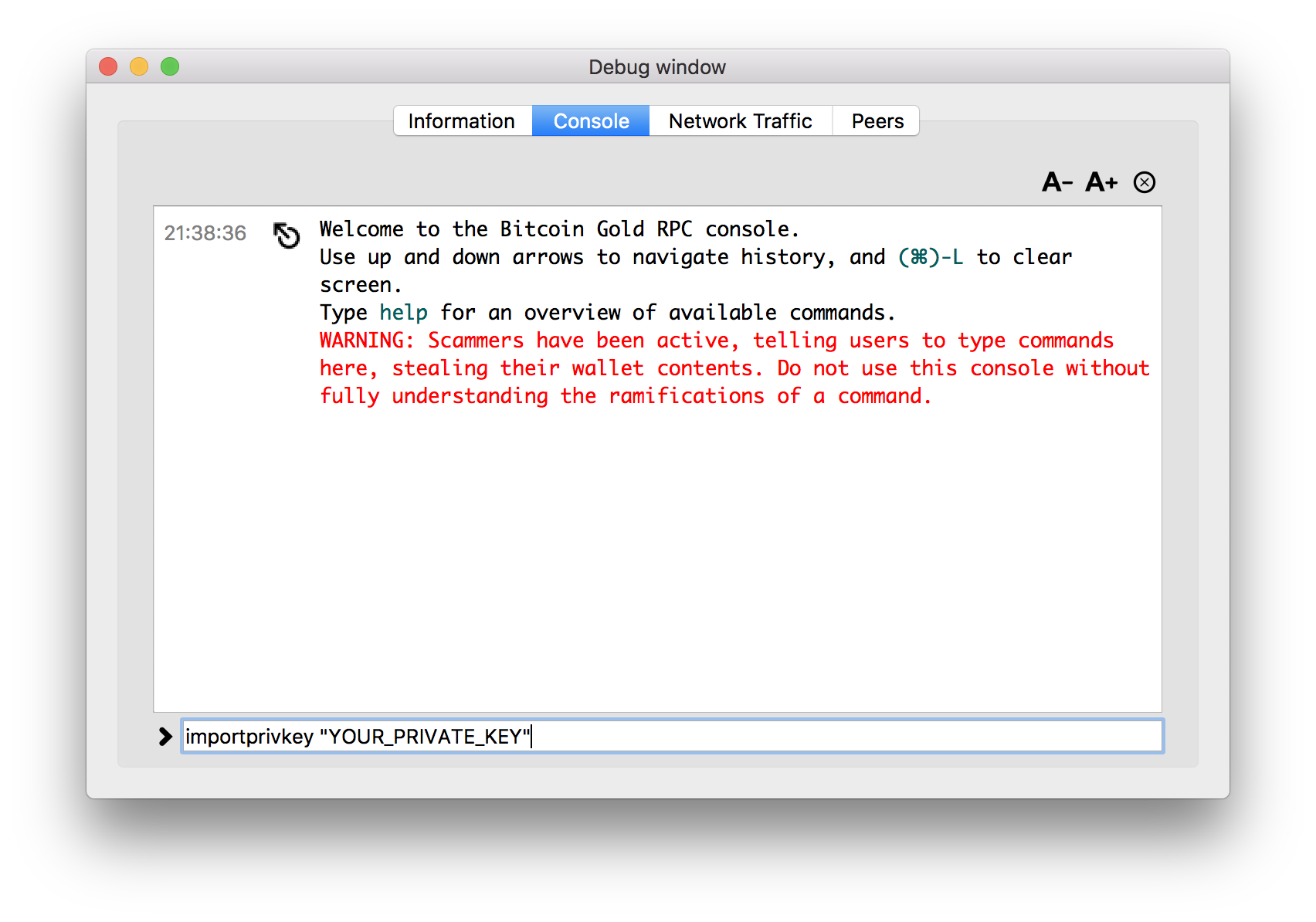The image size is (1316, 922).
Task: Close the Debug window with red button
Action: (x=108, y=67)
